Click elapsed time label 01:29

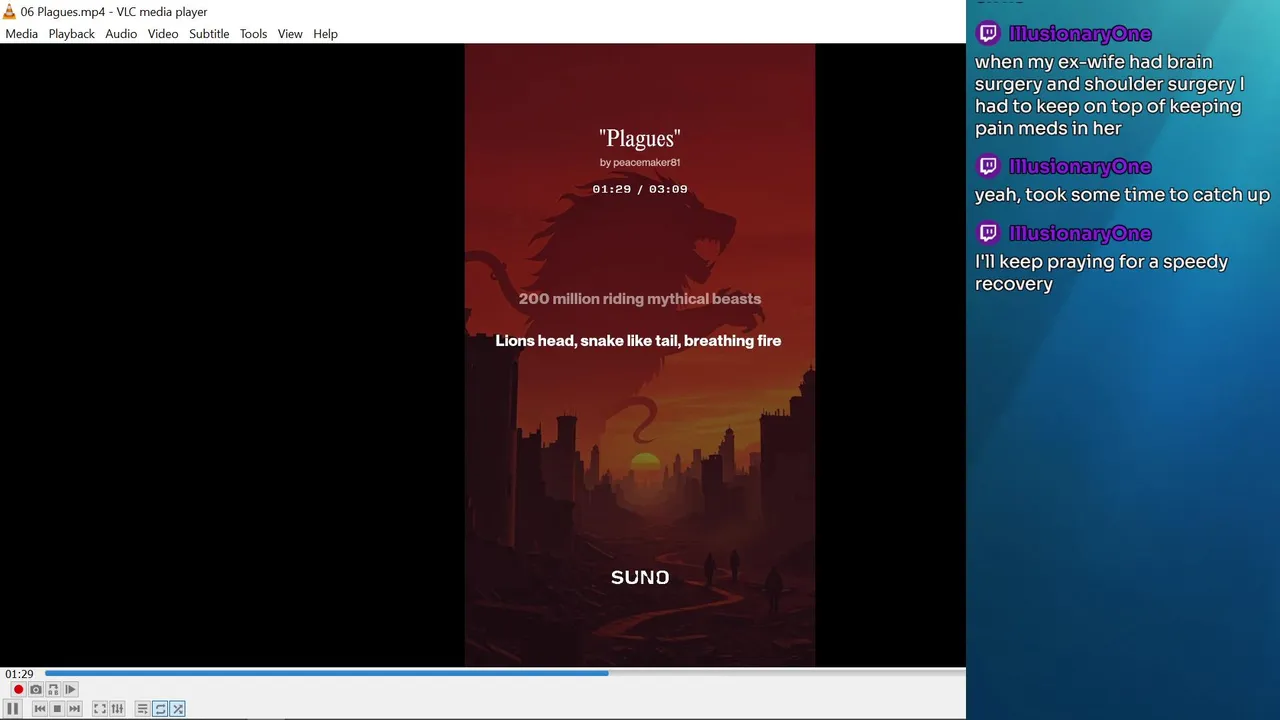click(x=19, y=674)
